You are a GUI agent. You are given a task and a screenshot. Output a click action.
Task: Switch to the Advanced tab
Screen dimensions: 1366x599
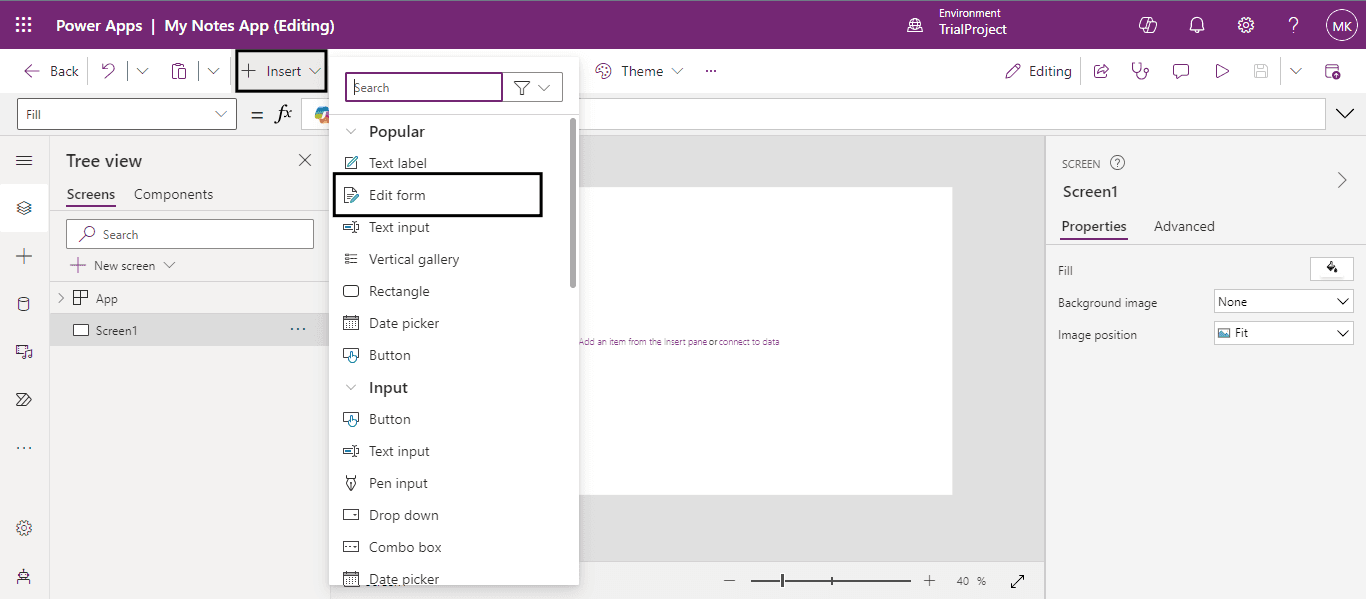click(1184, 226)
